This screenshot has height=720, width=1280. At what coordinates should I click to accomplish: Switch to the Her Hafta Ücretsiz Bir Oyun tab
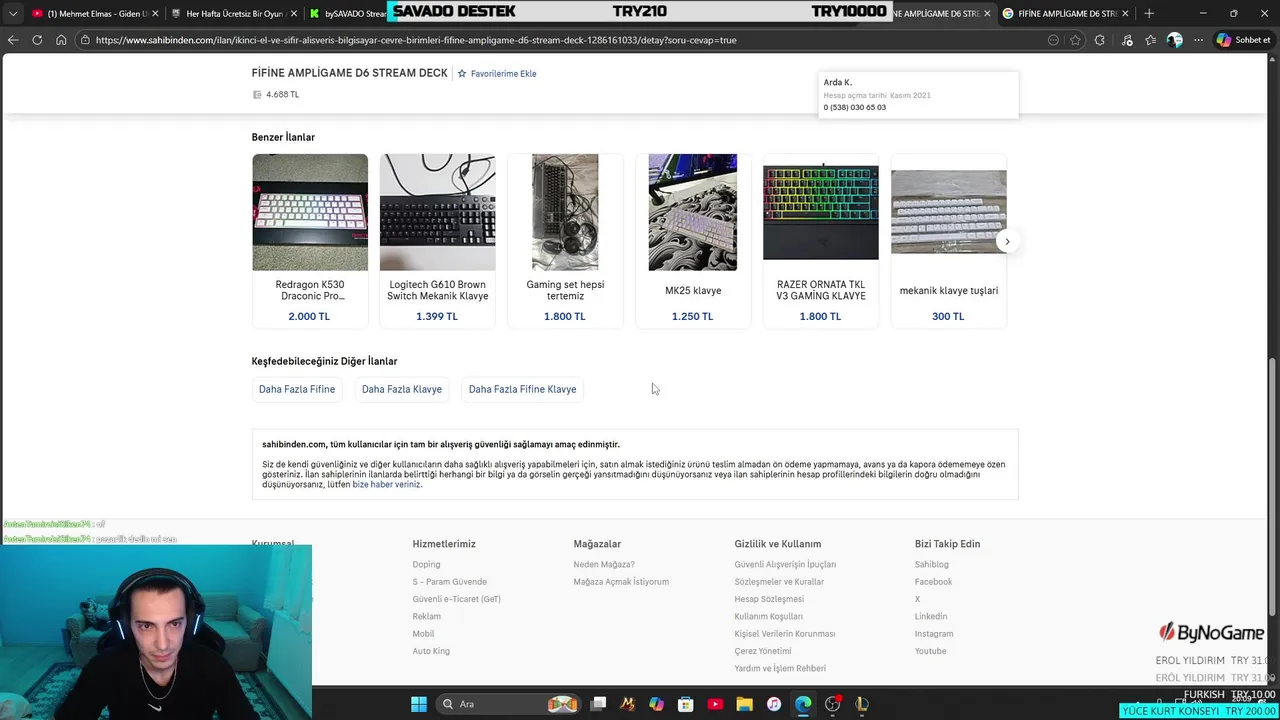click(234, 13)
